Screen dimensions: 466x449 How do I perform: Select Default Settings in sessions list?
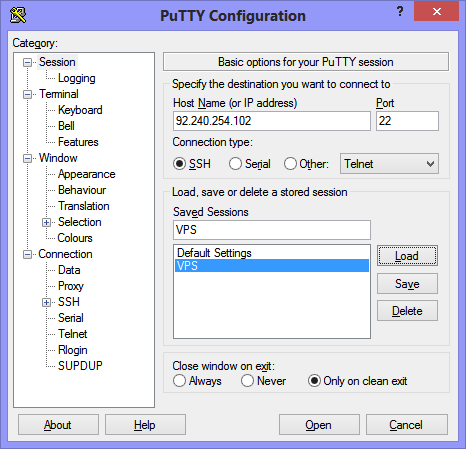[x=272, y=253]
